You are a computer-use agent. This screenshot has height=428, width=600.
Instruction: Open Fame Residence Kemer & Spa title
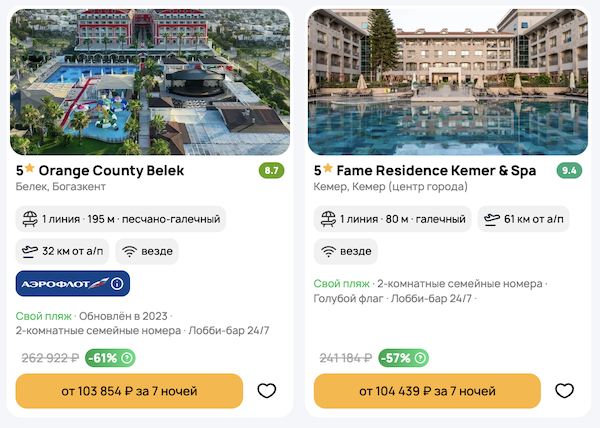coord(425,170)
